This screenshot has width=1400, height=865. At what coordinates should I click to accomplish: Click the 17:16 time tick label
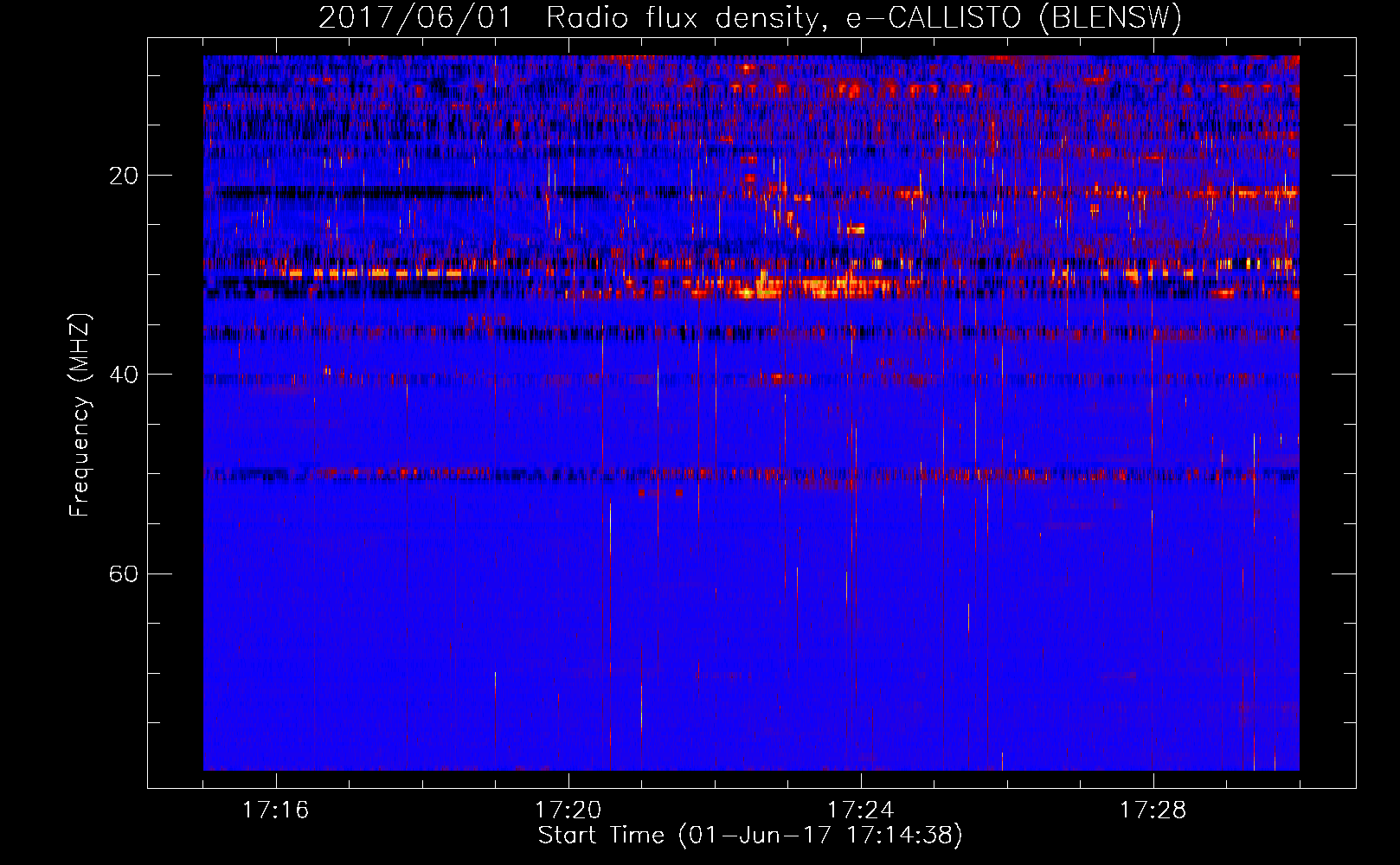(x=275, y=811)
